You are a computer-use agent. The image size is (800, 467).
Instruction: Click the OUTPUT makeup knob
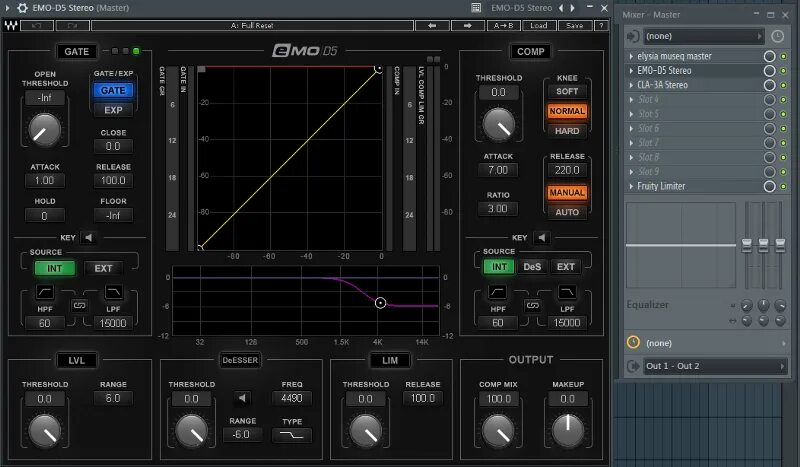[567, 430]
